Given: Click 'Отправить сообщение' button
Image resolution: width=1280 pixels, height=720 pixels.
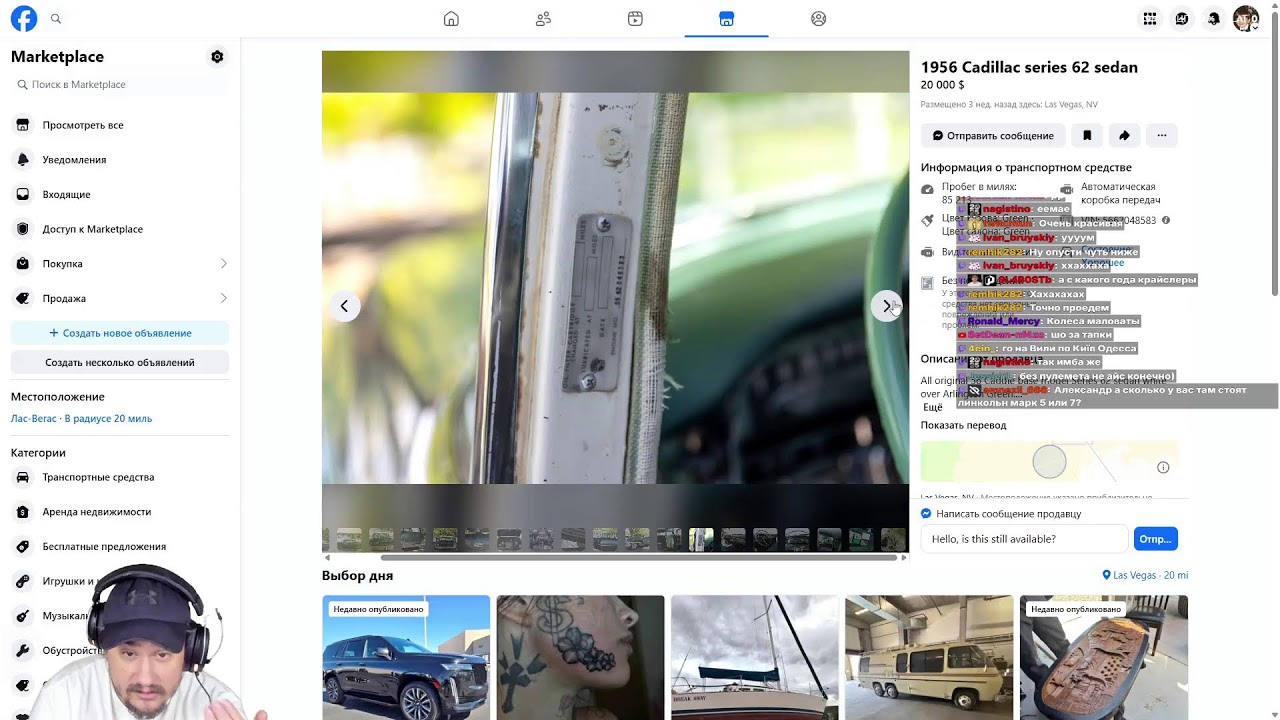Looking at the screenshot, I should pyautogui.click(x=993, y=135).
